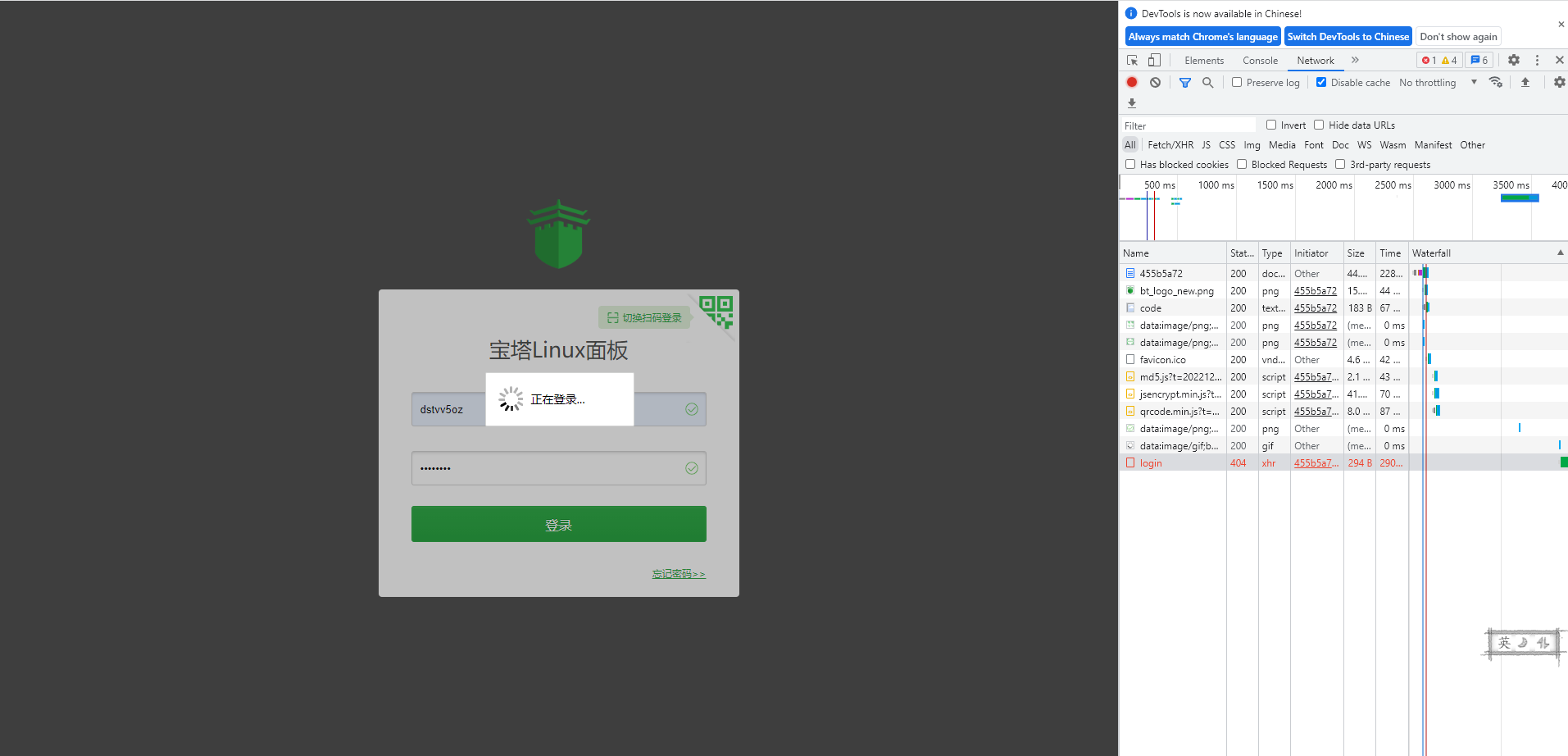Click password field green check icon
Screen dimensions: 1568x756
692,468
